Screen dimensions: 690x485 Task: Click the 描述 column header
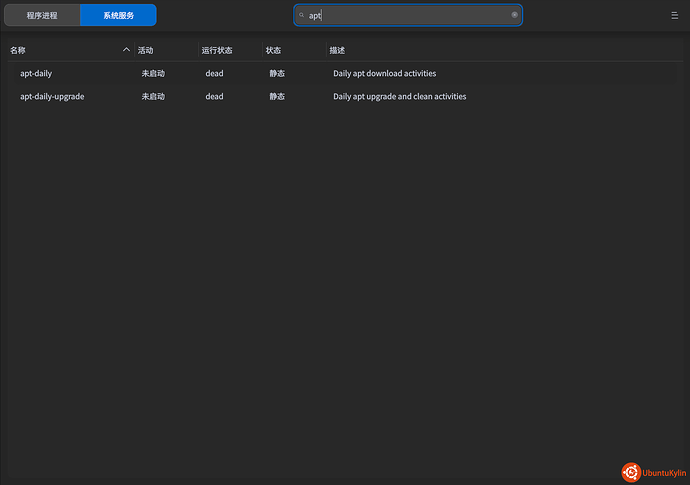coord(337,50)
